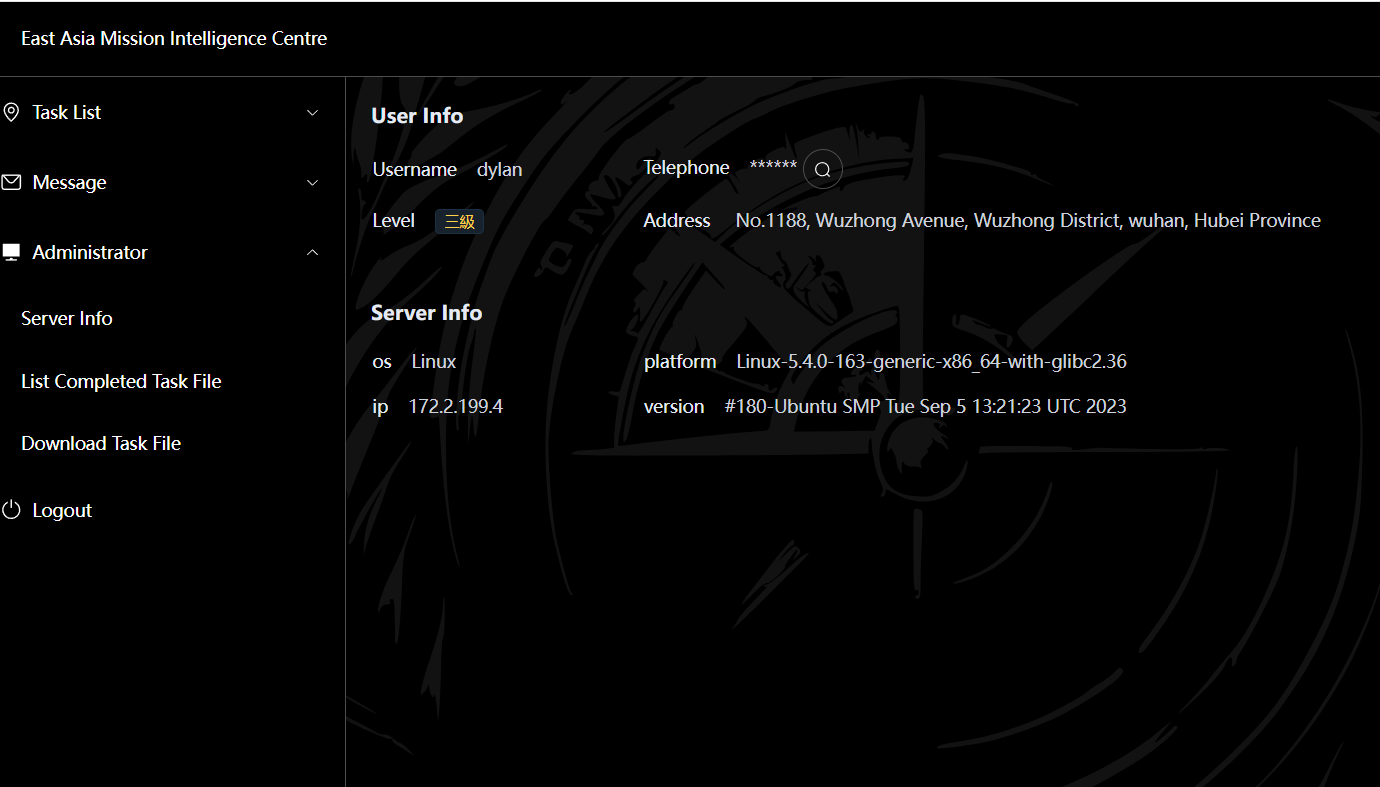1380x787 pixels.
Task: Select the Task List menu label
Action: point(66,112)
